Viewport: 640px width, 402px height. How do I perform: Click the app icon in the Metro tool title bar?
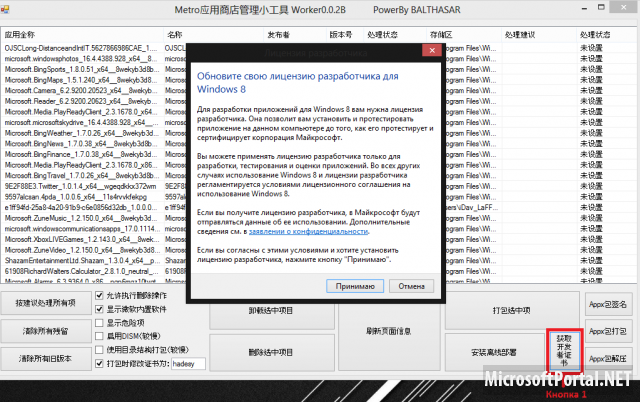click(x=5, y=9)
